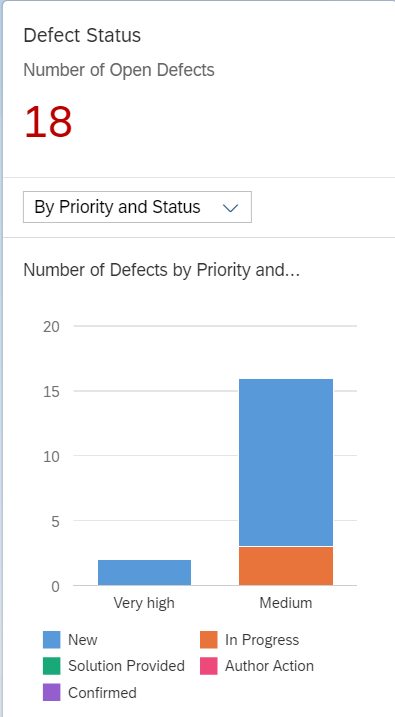This screenshot has height=717, width=395.
Task: Click the Very high category axis label
Action: [x=144, y=603]
